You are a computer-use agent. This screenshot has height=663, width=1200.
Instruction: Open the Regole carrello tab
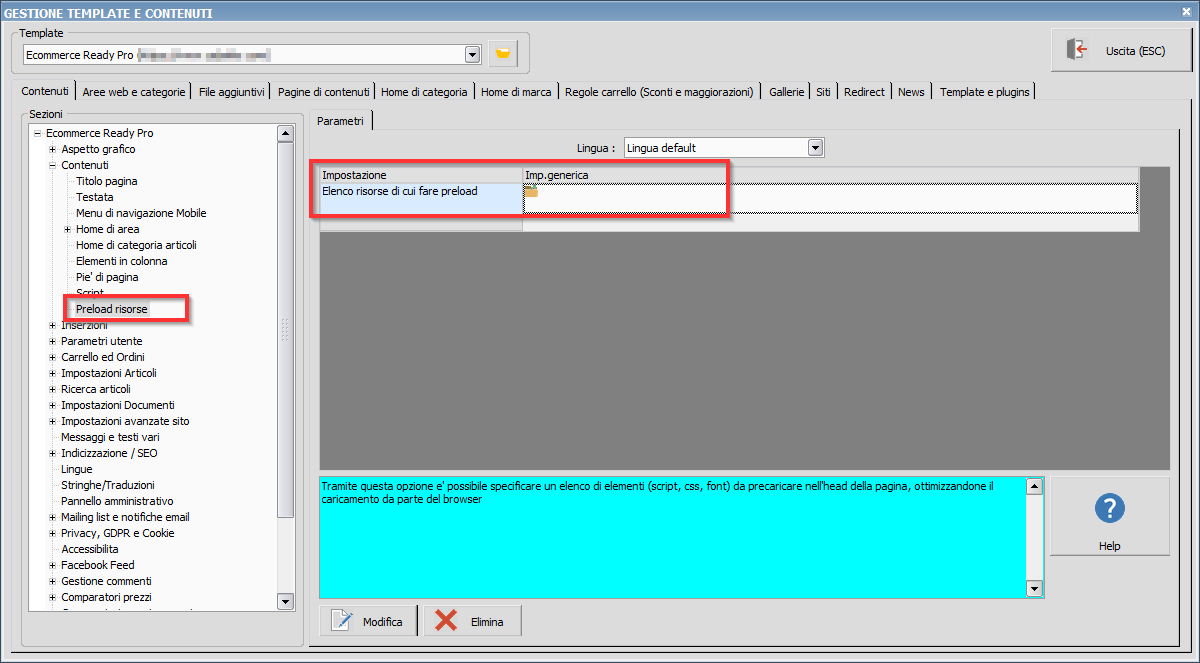pyautogui.click(x=659, y=91)
